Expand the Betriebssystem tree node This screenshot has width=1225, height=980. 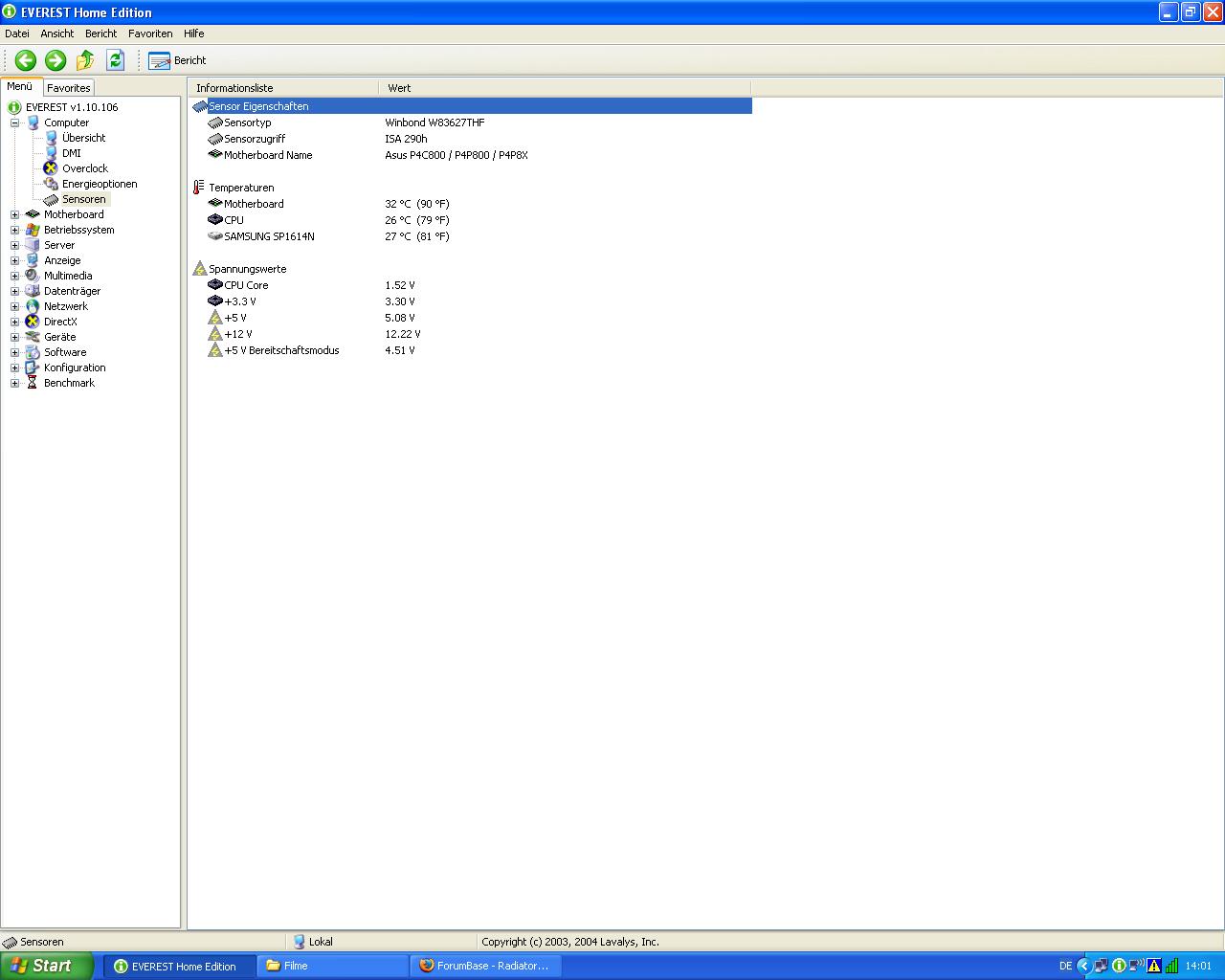(x=14, y=230)
